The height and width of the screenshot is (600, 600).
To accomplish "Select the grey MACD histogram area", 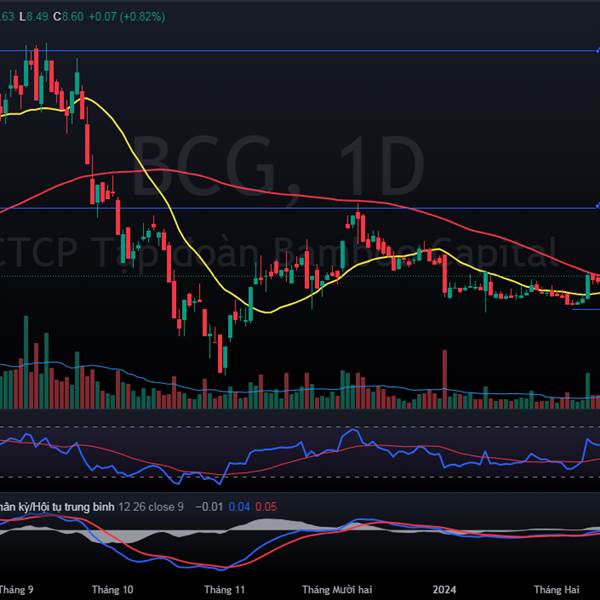I will coord(268,524).
